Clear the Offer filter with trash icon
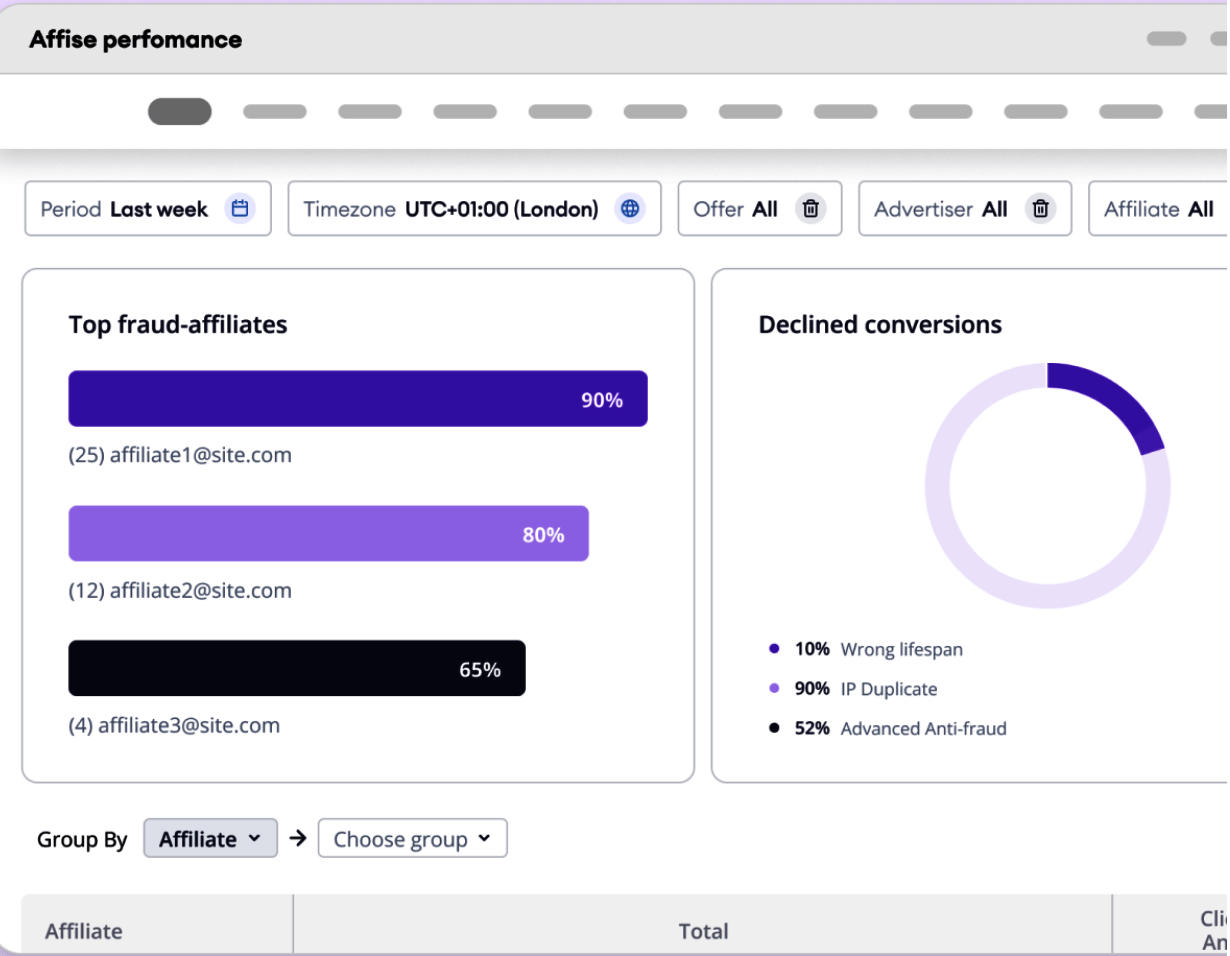Image resolution: width=1230 pixels, height=956 pixels. coord(811,209)
